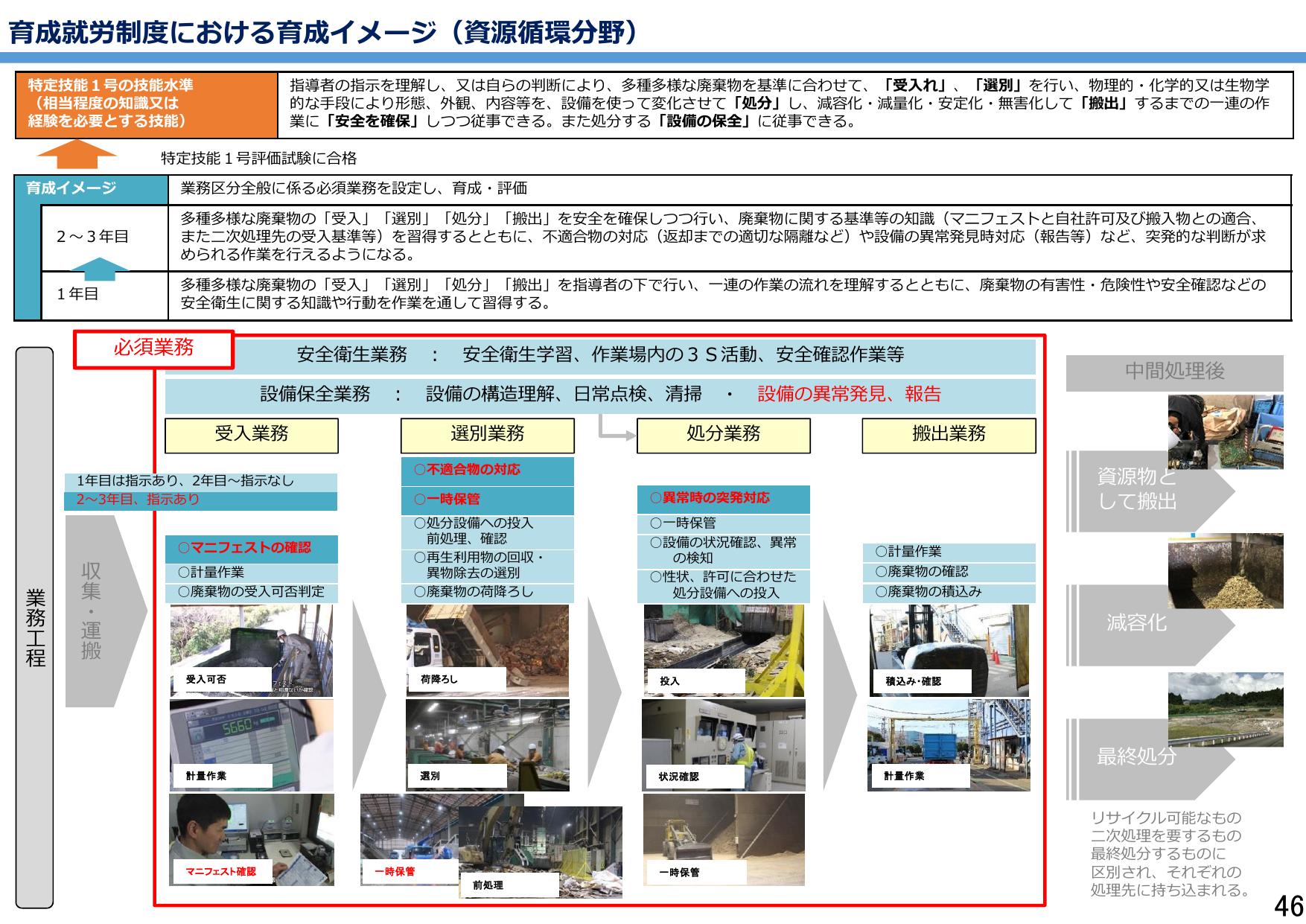This screenshot has width=1306, height=924.
Task: Click the gray 収集・運搬 arrow shape
Action: coord(101,611)
